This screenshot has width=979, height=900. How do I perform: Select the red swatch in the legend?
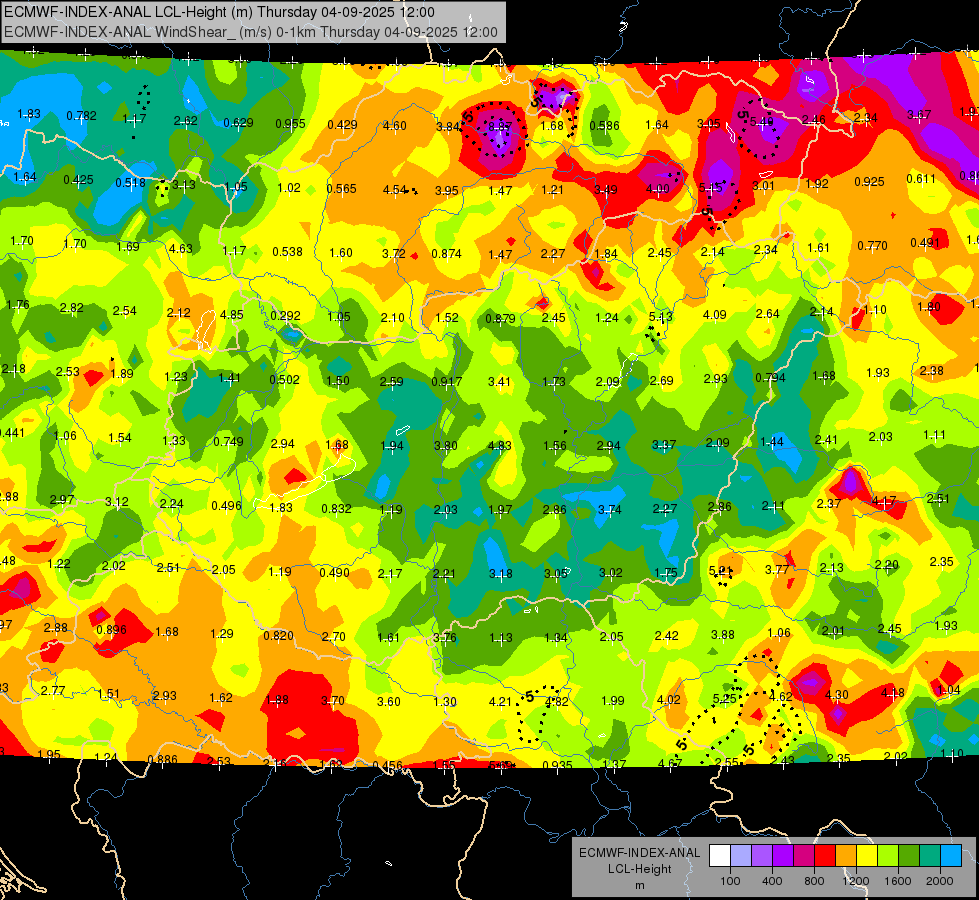coord(825,856)
